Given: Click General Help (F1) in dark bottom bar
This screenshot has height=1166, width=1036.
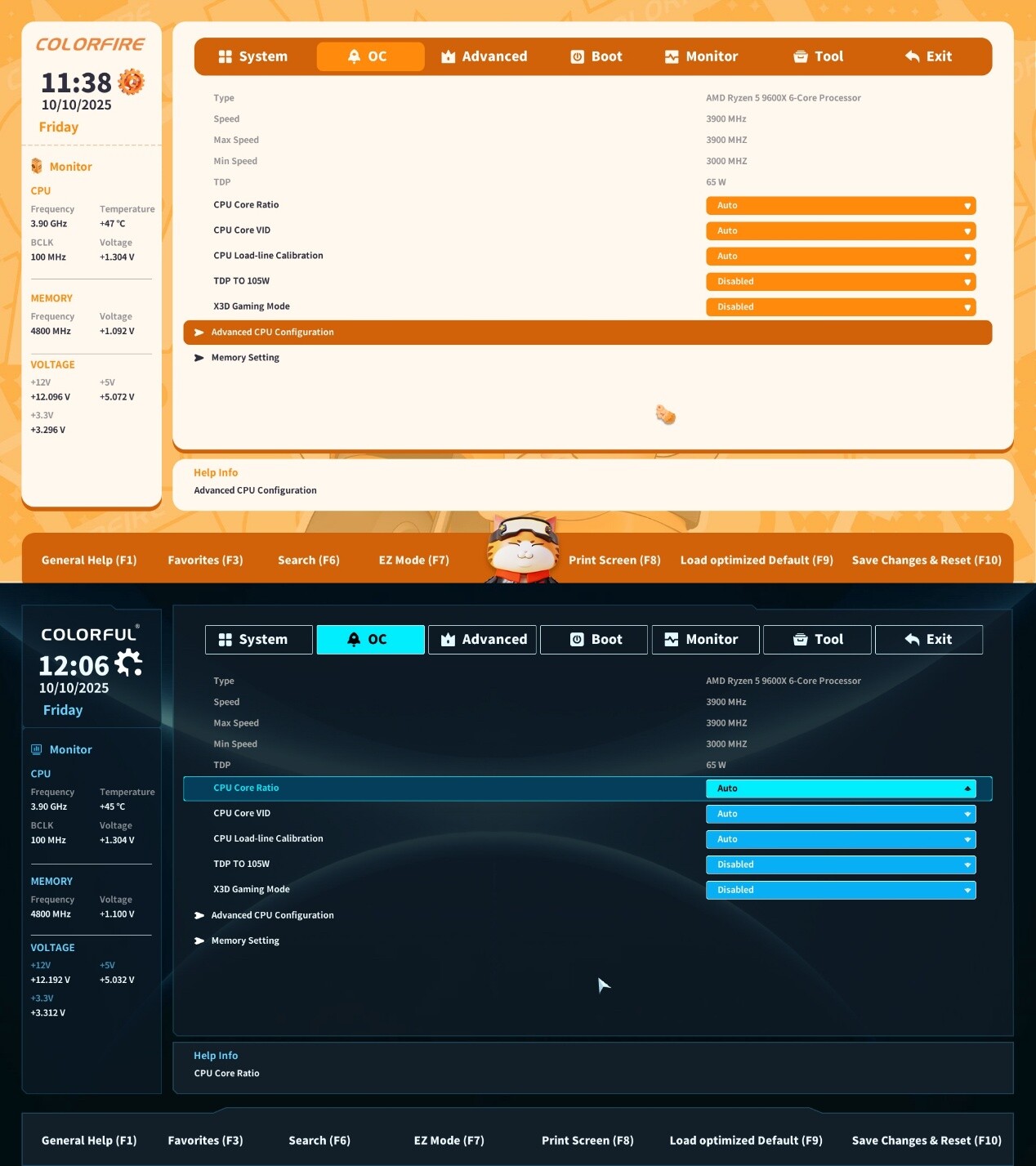Looking at the screenshot, I should pos(89,1141).
